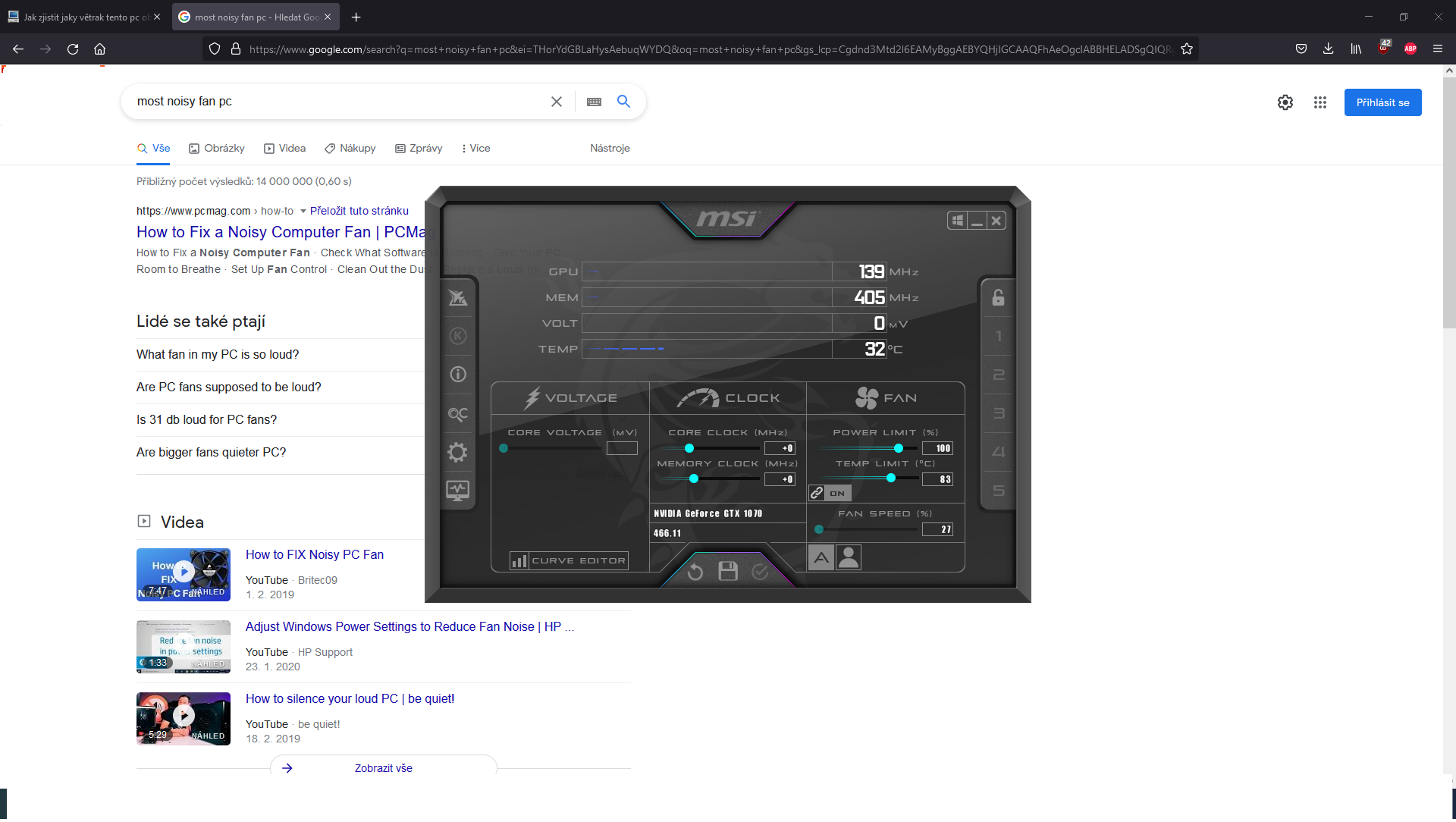
Task: Open the hardware monitor icon
Action: click(457, 491)
